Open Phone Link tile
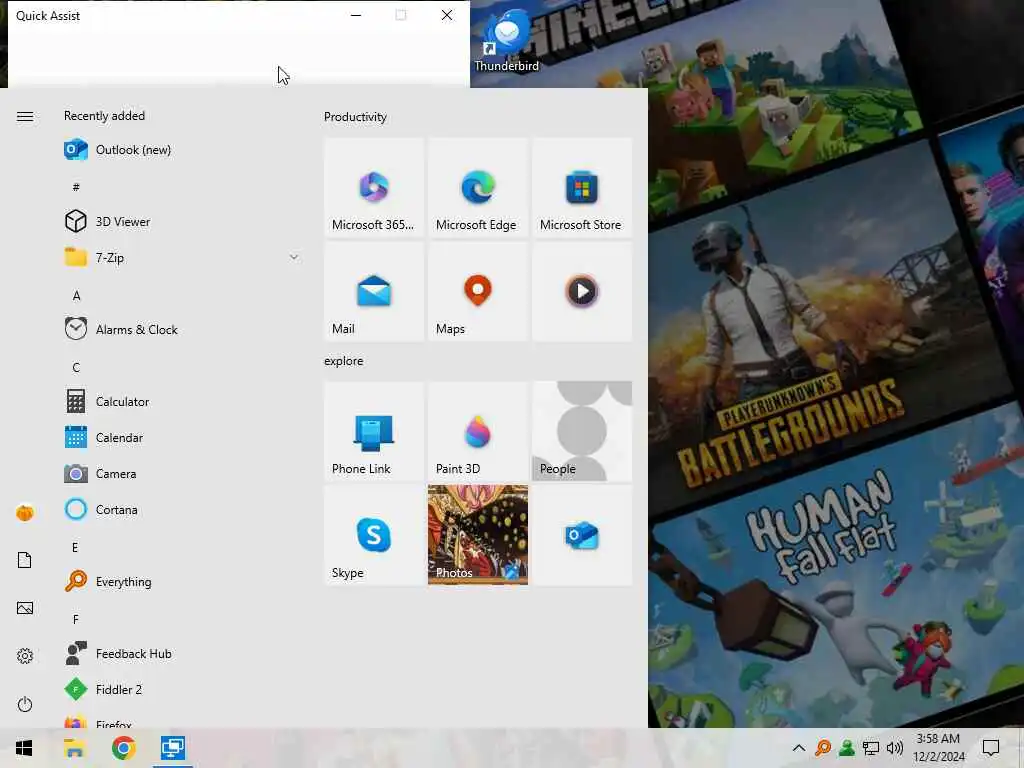 (x=374, y=431)
